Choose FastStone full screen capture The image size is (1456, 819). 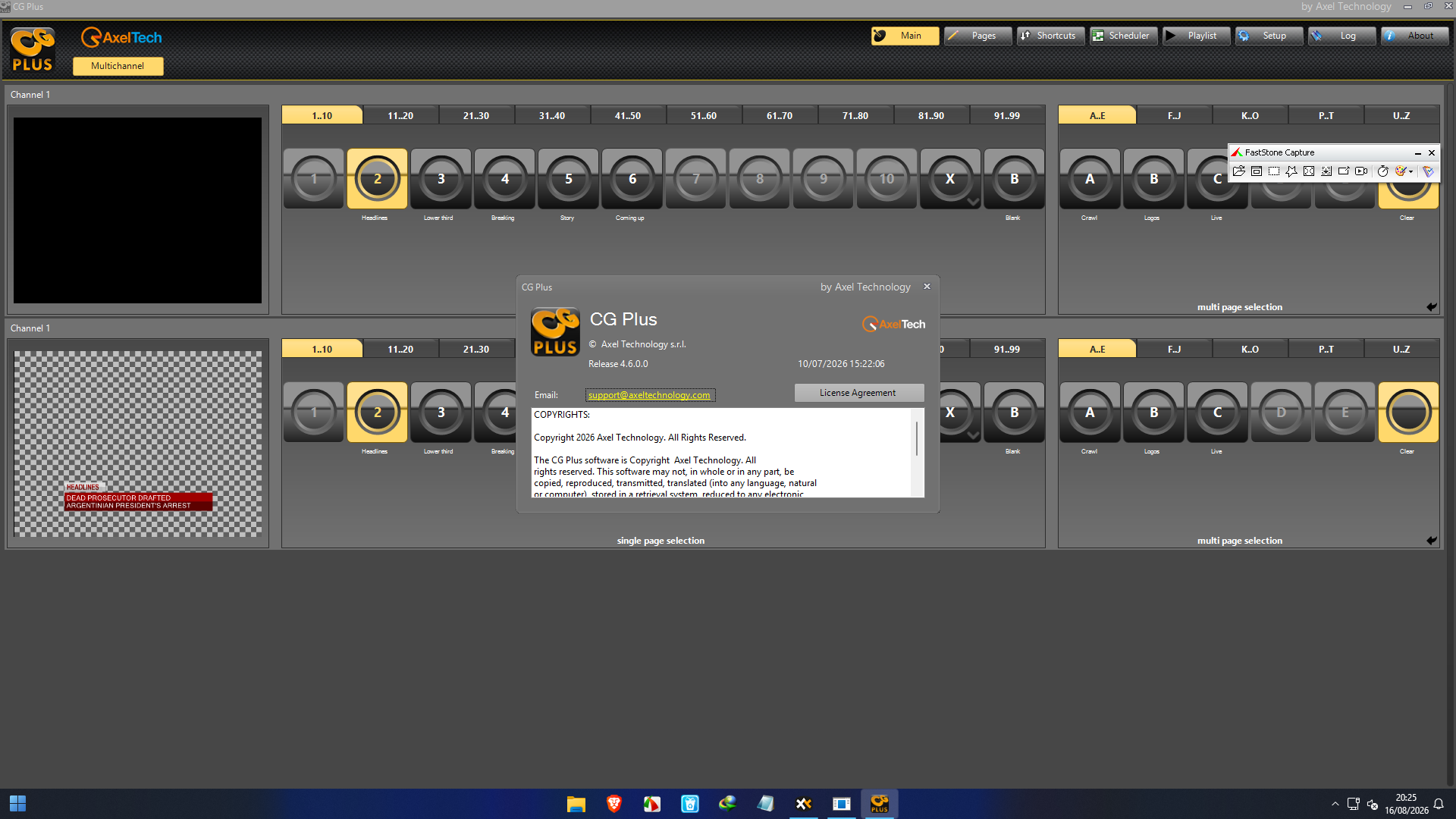[x=1309, y=171]
